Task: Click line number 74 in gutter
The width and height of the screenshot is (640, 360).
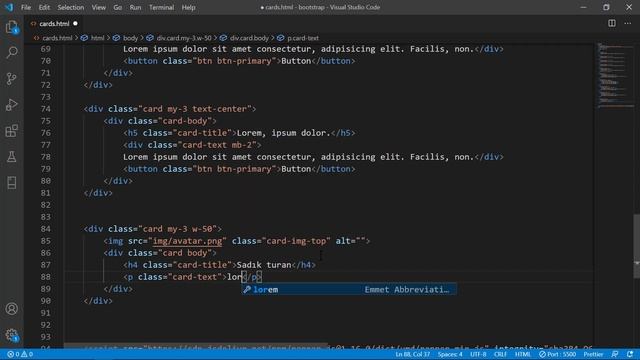Action: pos(46,109)
